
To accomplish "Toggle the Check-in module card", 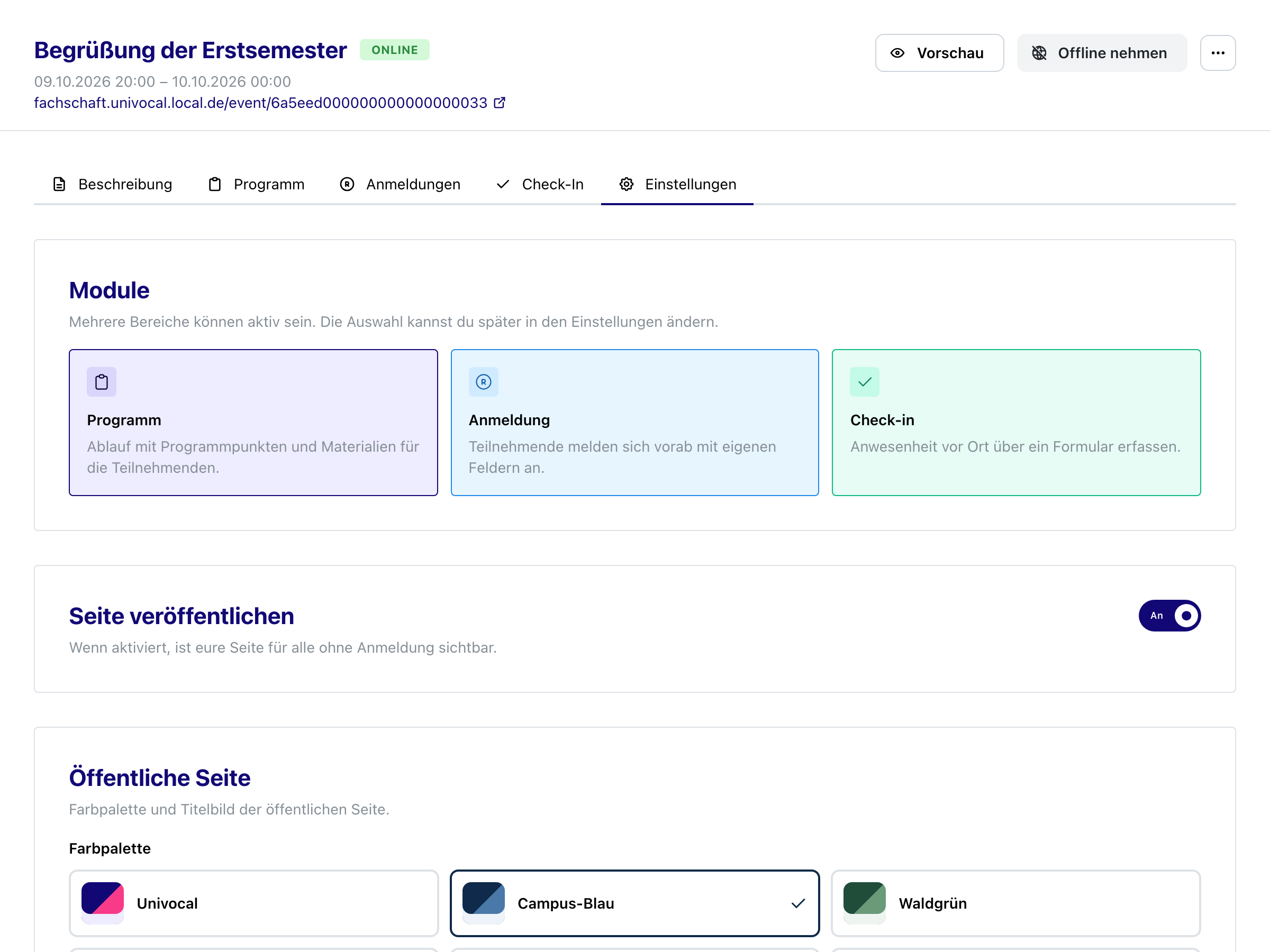I will [x=1016, y=423].
